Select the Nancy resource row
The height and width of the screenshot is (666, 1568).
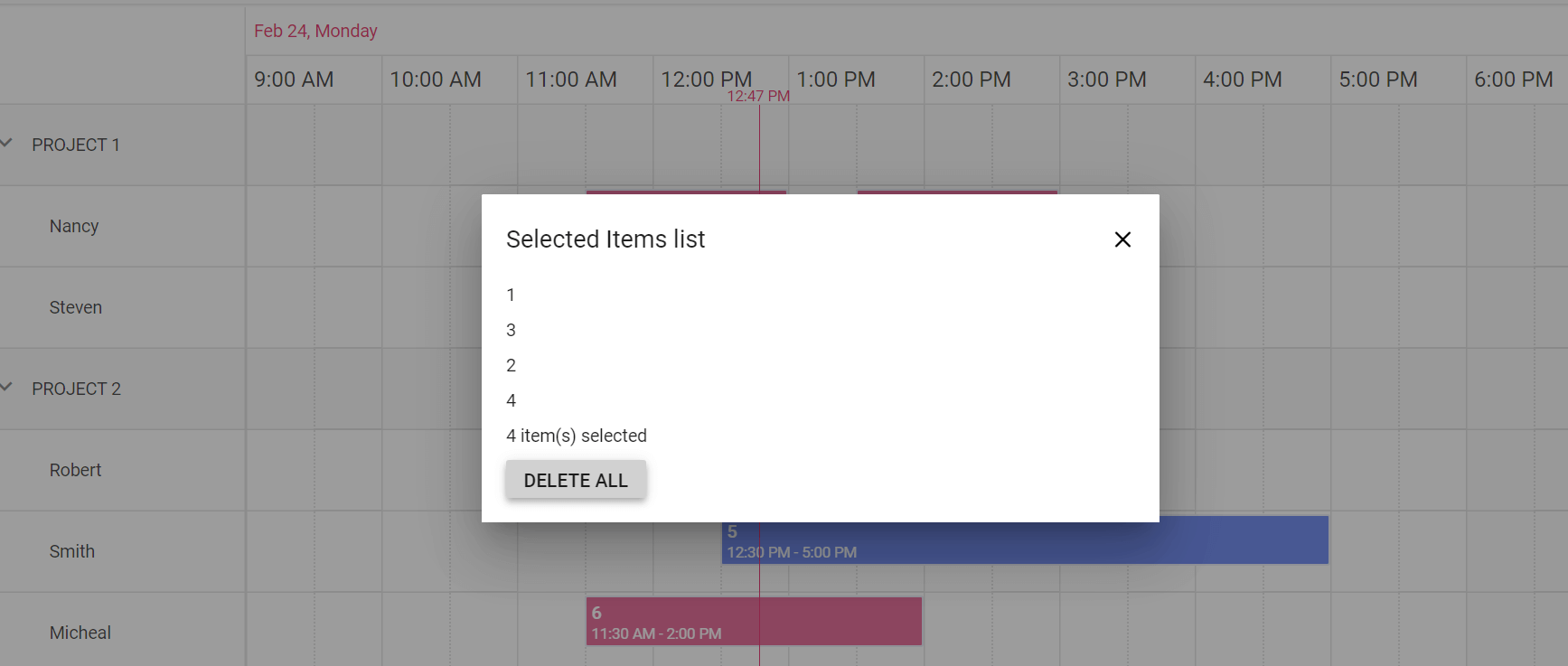74,226
